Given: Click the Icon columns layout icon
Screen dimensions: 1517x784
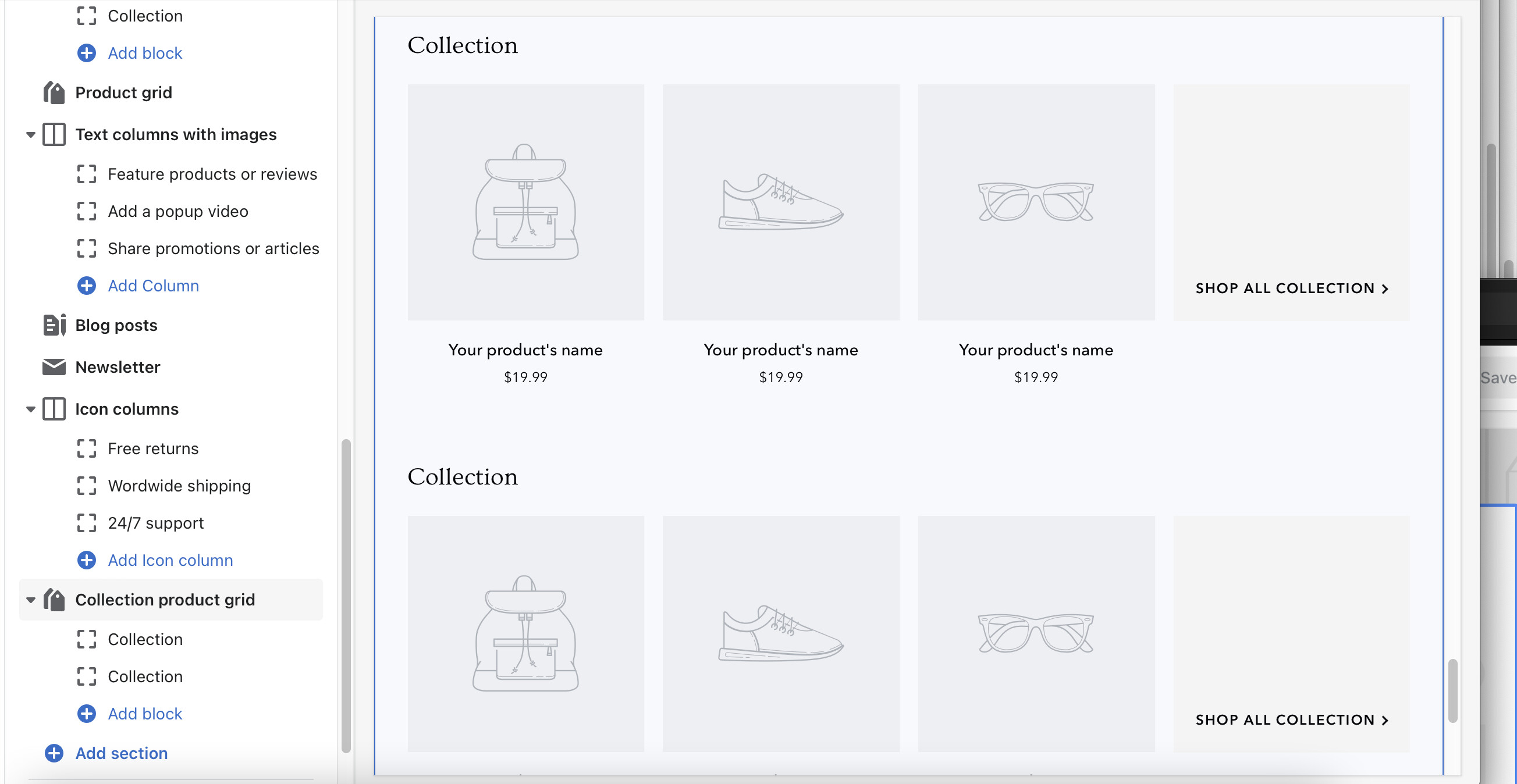Looking at the screenshot, I should (54, 409).
